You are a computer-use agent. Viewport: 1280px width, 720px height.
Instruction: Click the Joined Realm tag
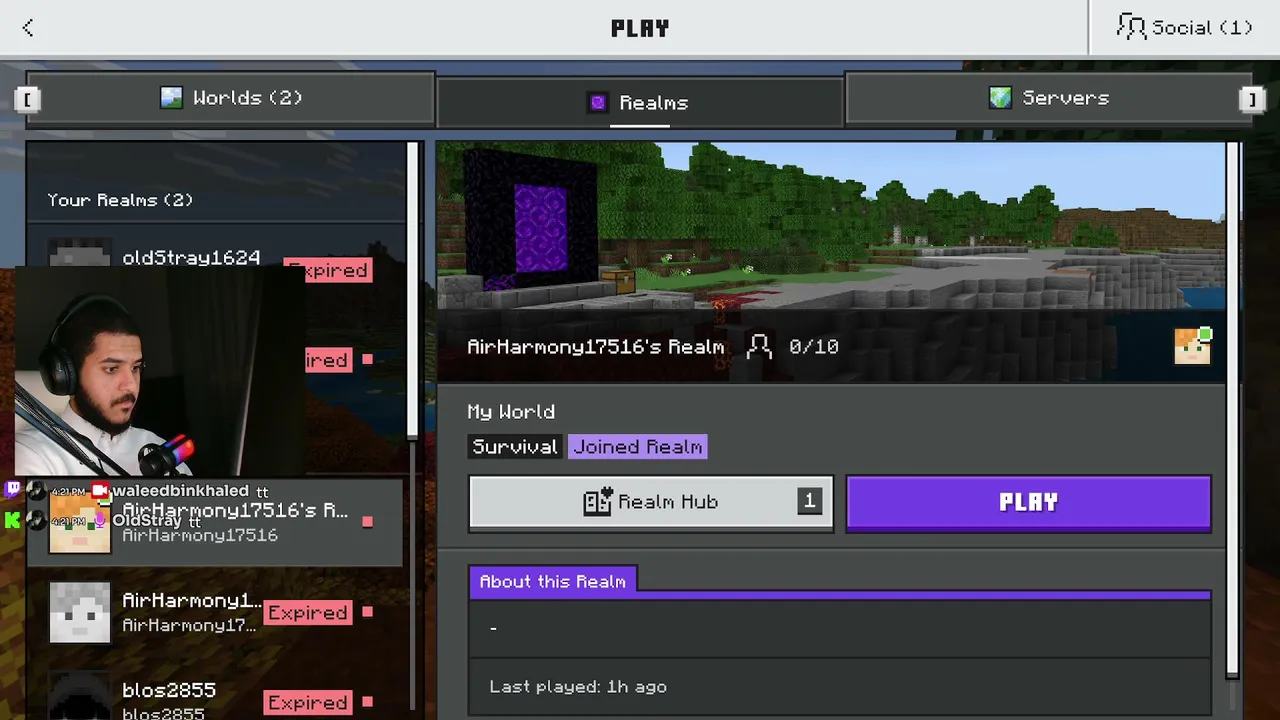pyautogui.click(x=638, y=447)
